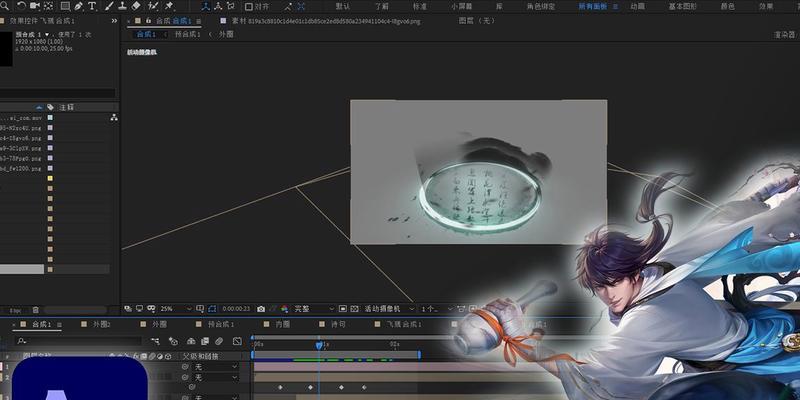Select the Clone Stamp tool
The height and width of the screenshot is (400, 800).
123,6
